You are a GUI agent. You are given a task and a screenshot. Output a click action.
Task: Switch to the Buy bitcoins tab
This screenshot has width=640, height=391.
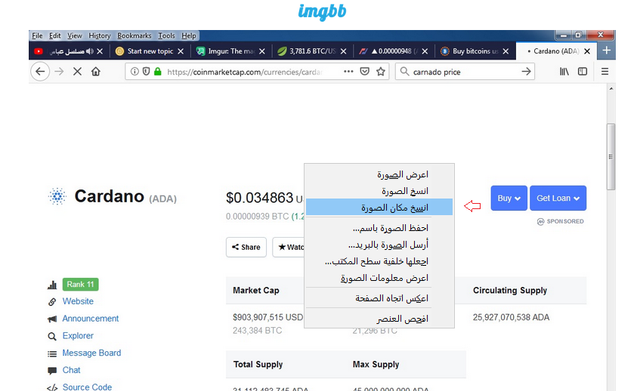tap(476, 51)
